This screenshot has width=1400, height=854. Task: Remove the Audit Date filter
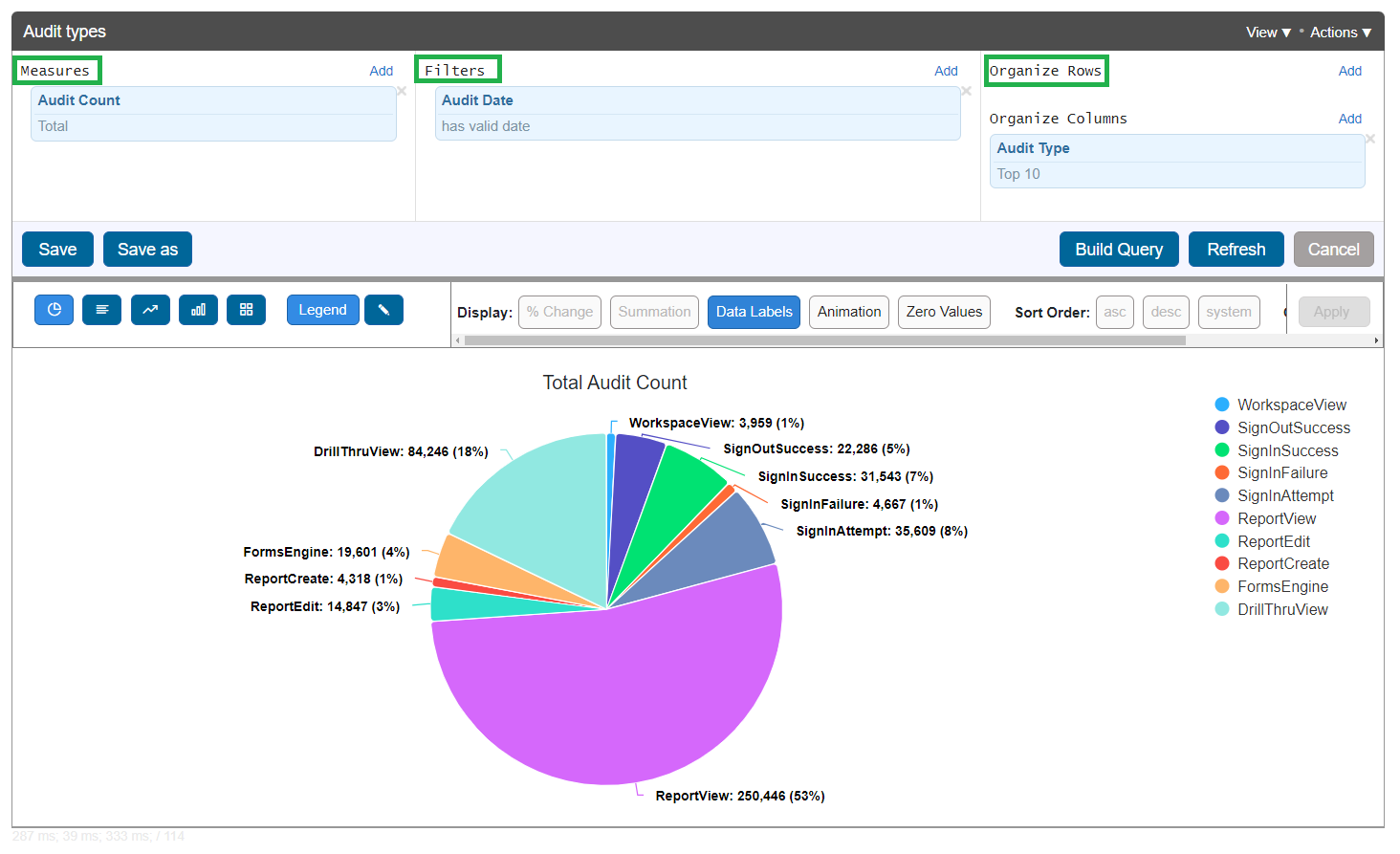click(x=966, y=92)
